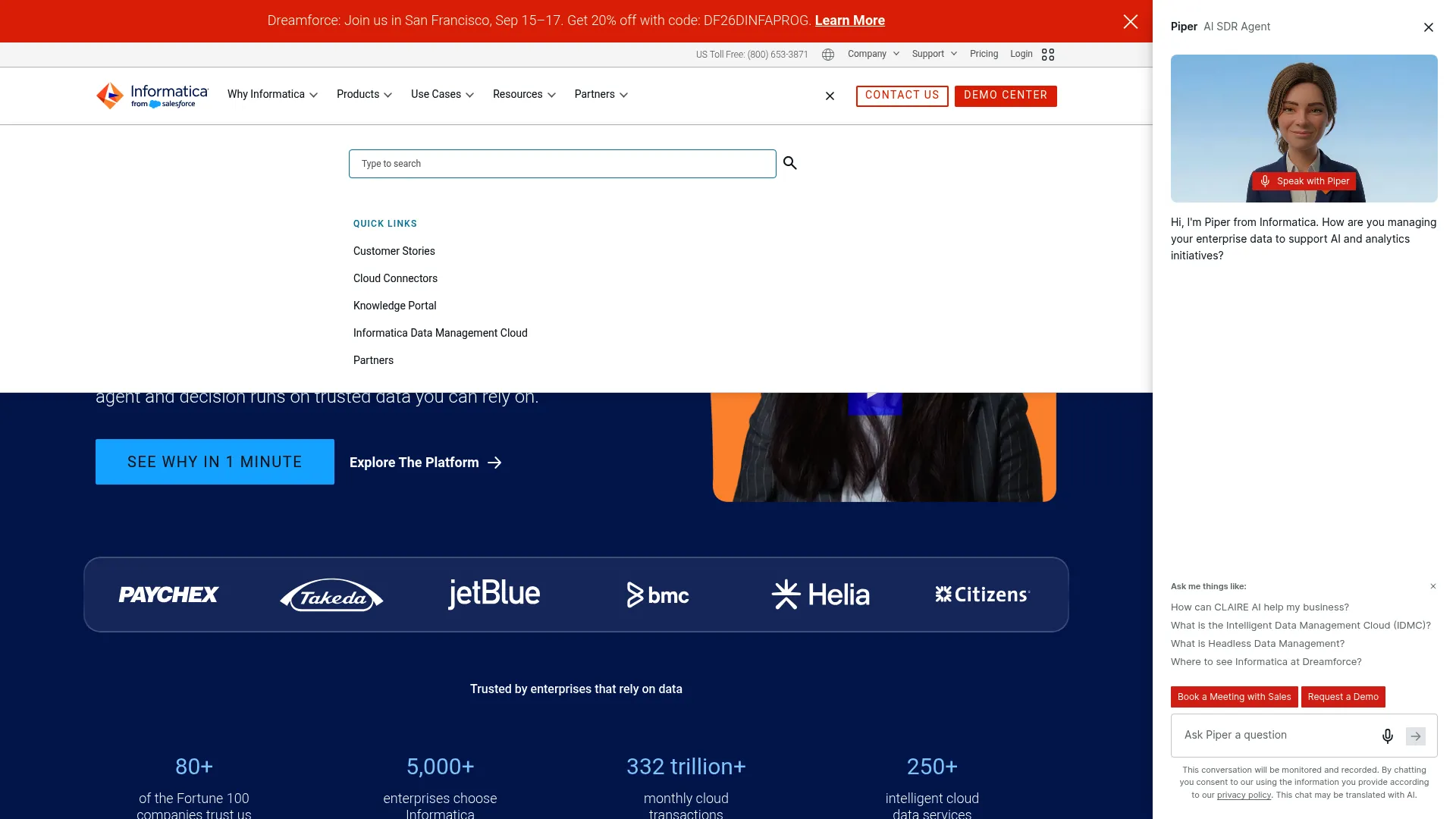Select 'What is Headless Data Management?'
The image size is (1456, 819).
pyautogui.click(x=1257, y=644)
